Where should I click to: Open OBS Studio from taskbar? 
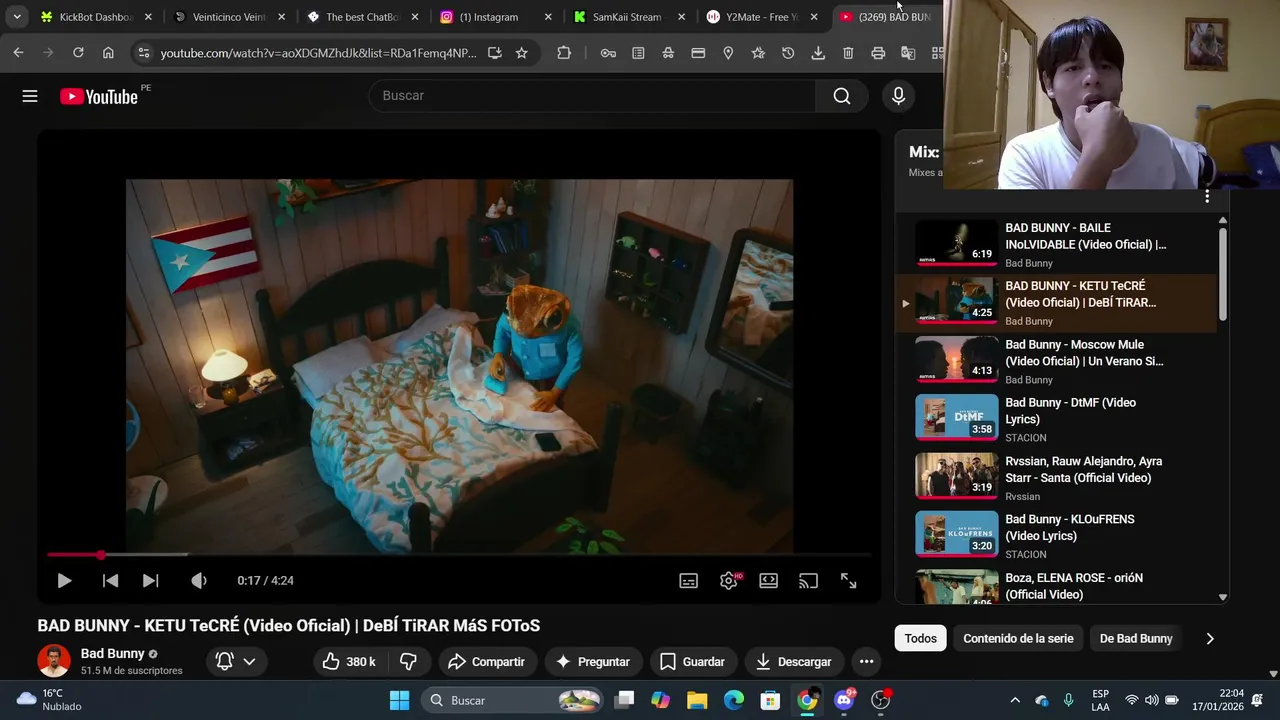[x=881, y=700]
